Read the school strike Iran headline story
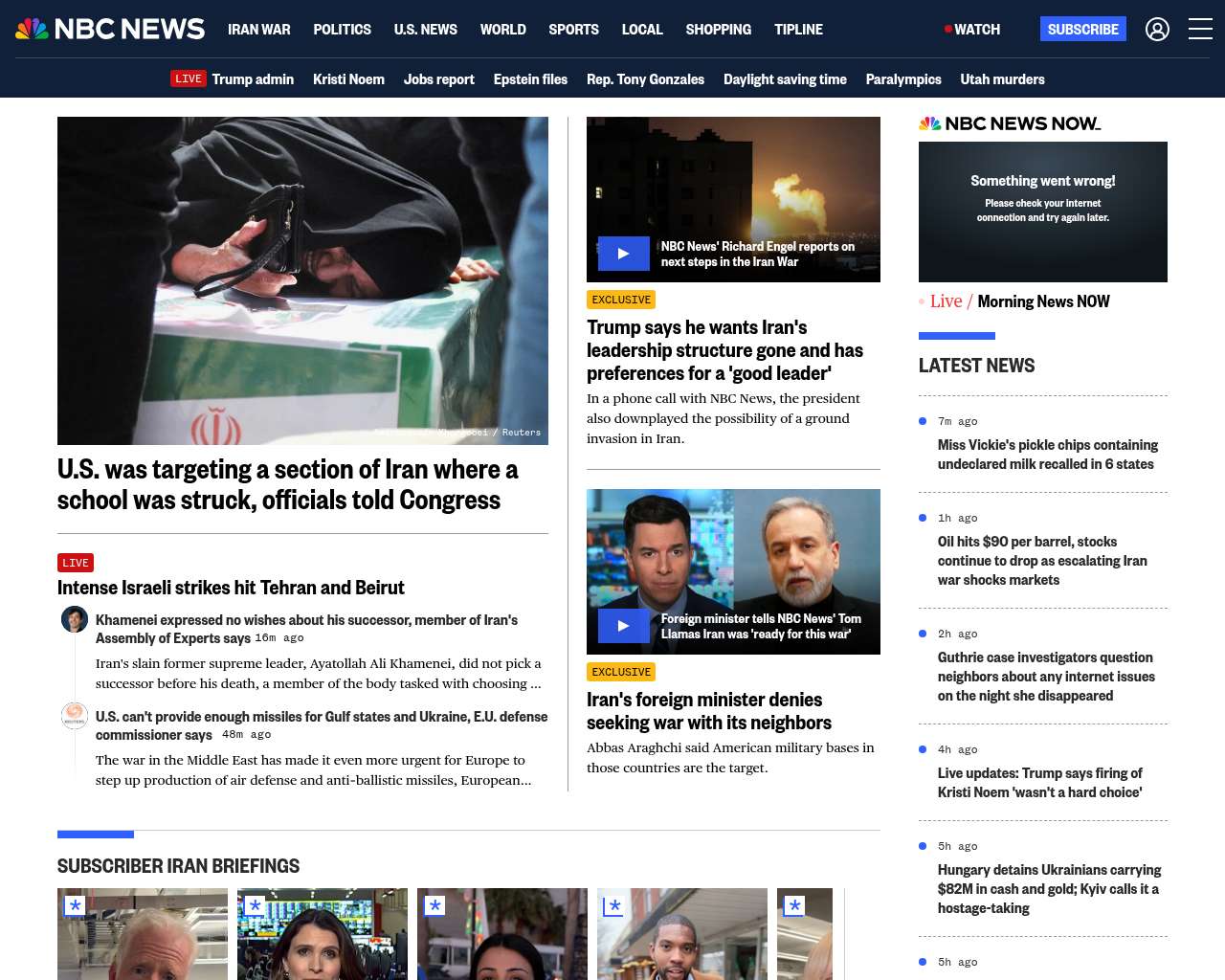This screenshot has width=1225, height=980. 287,484
